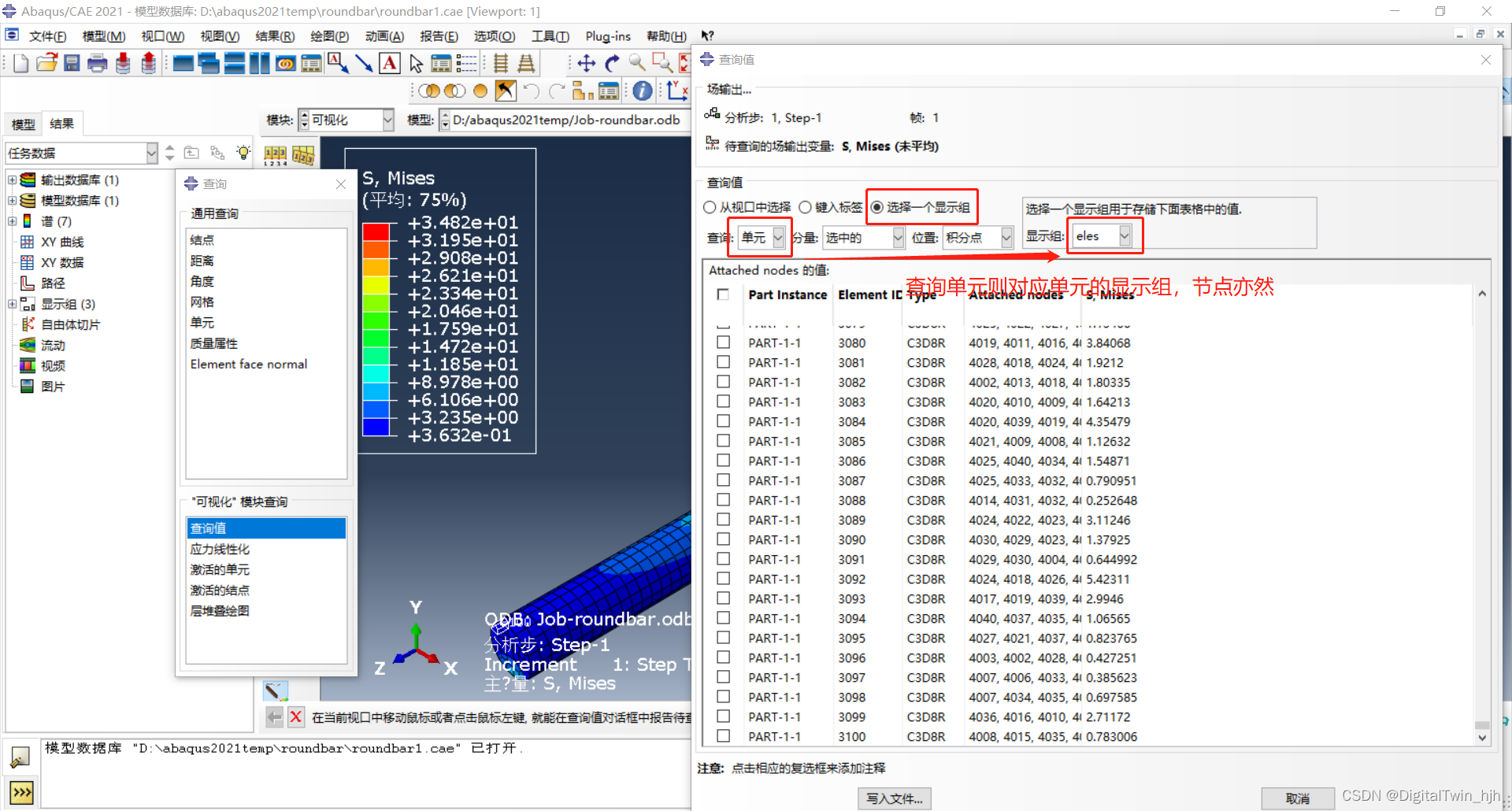
Task: Create a single viewport with the blue rectangle icon
Action: click(183, 64)
